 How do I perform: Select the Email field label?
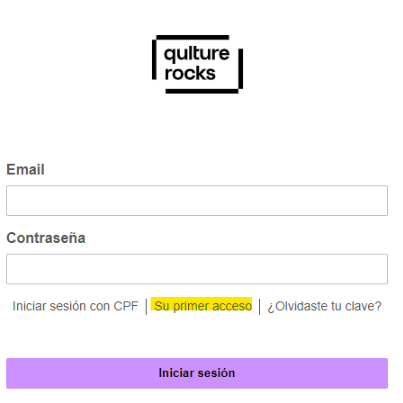pyautogui.click(x=25, y=169)
